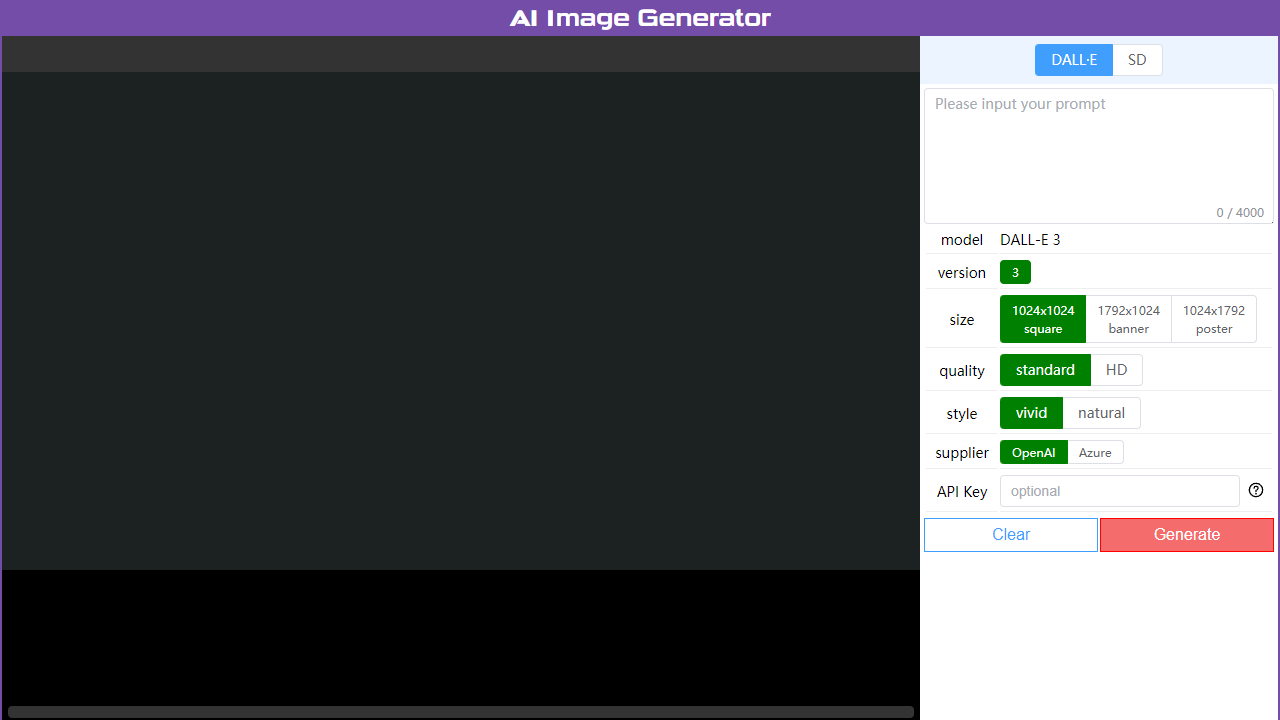Click the horizontal scrollbar below the canvas
Image resolution: width=1280 pixels, height=720 pixels.
460,710
